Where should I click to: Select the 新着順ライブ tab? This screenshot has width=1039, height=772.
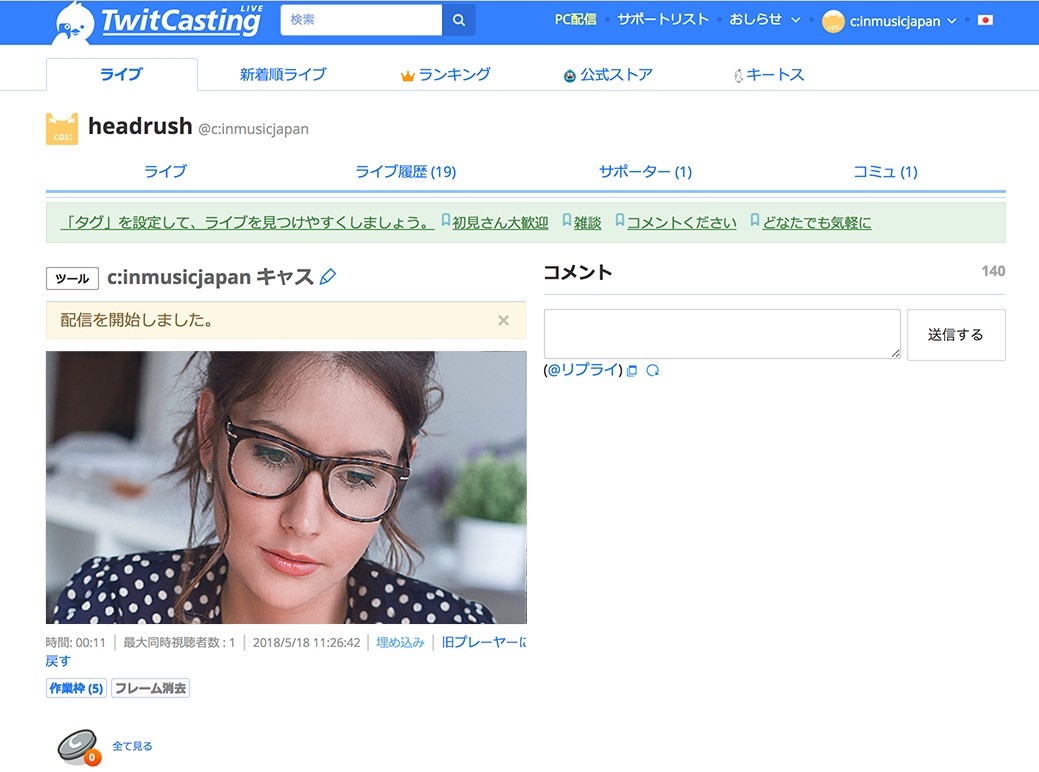[x=283, y=74]
